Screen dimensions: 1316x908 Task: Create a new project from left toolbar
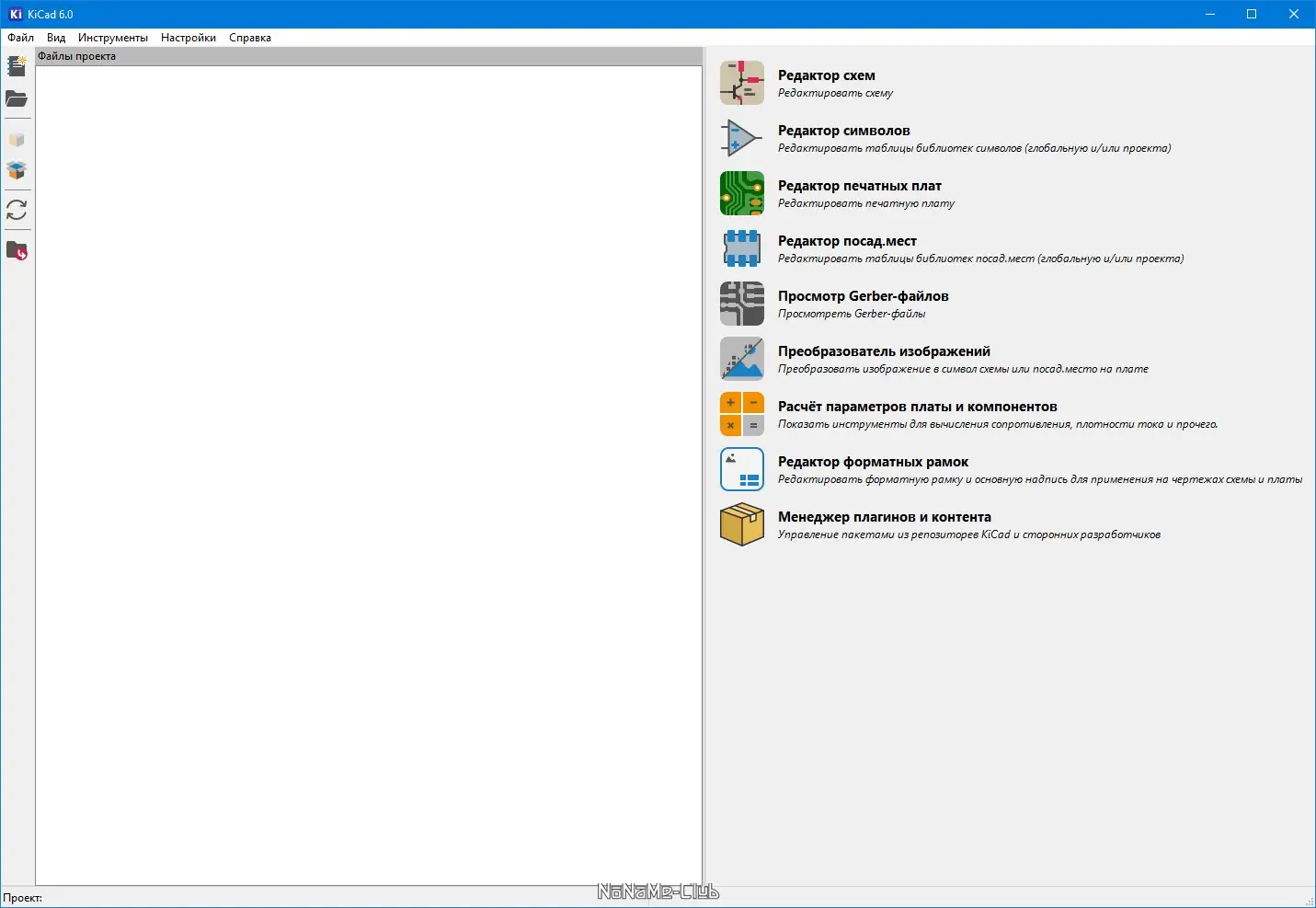click(17, 66)
